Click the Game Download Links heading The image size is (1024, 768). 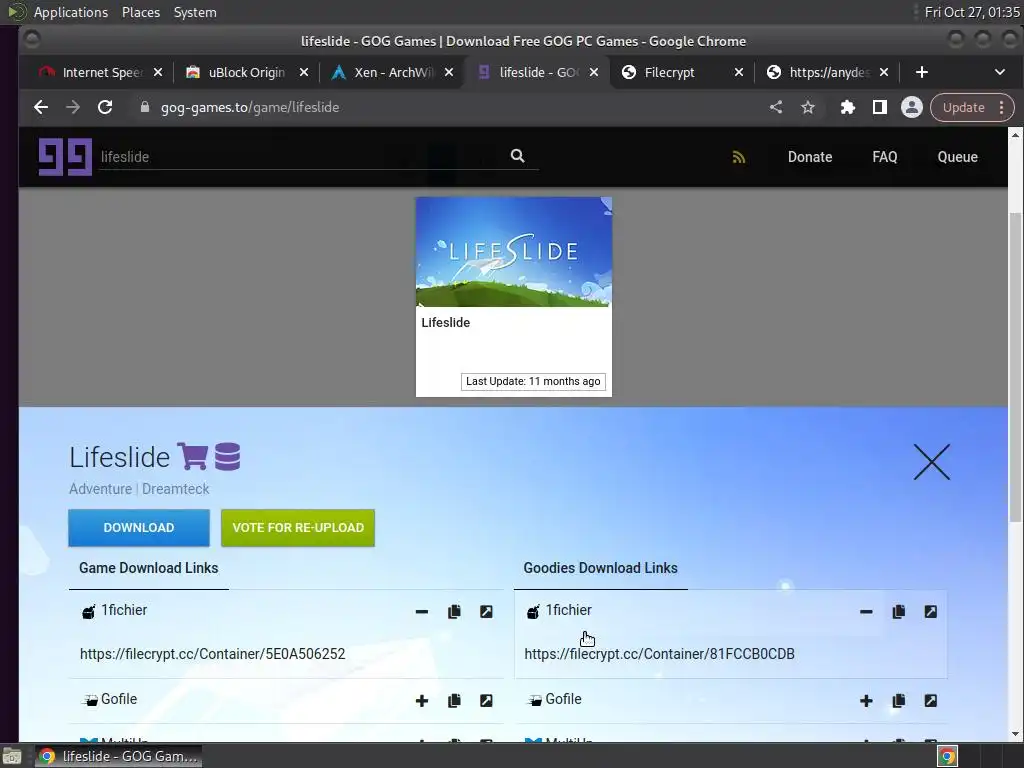148,568
